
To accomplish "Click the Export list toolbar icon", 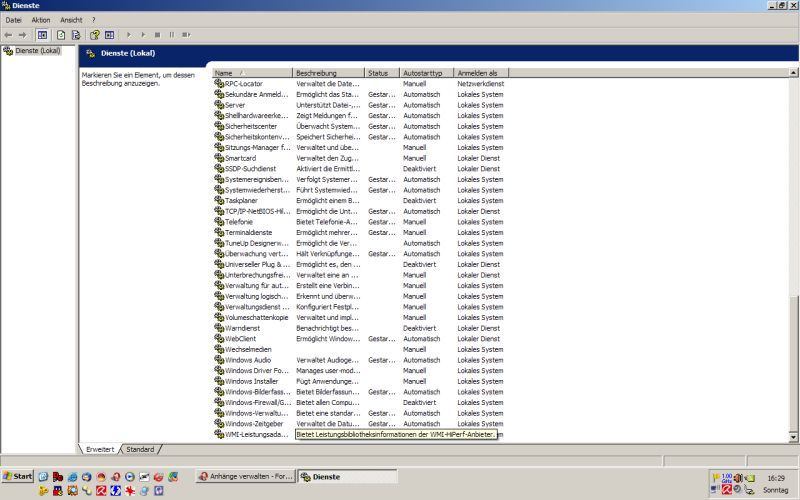I will coord(76,35).
